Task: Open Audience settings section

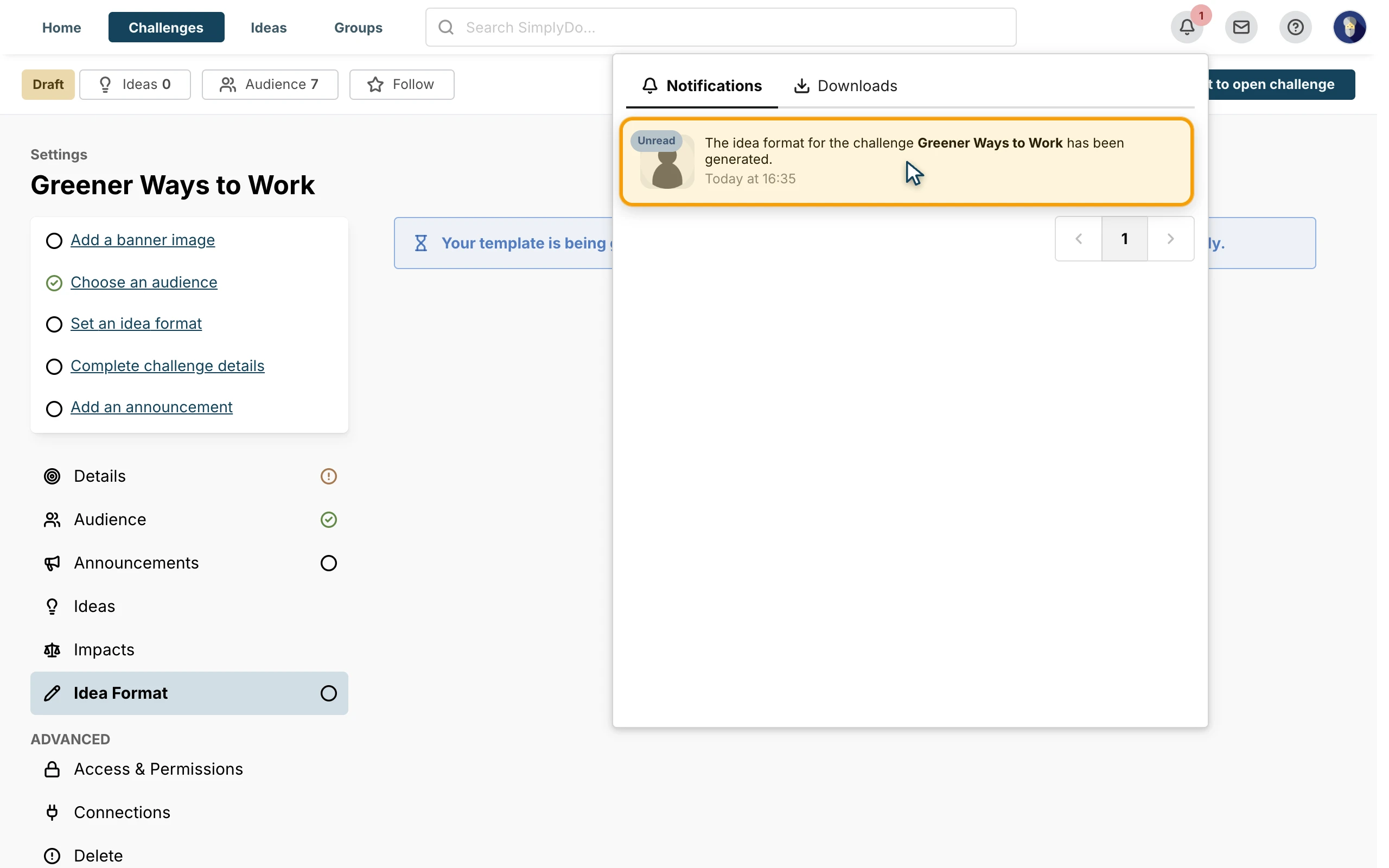Action: pyautogui.click(x=189, y=520)
